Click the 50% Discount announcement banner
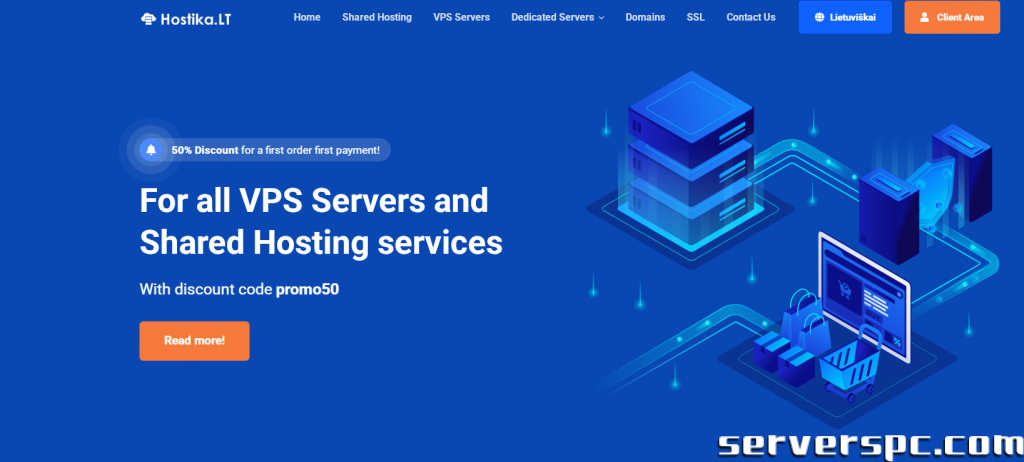 click(x=274, y=150)
